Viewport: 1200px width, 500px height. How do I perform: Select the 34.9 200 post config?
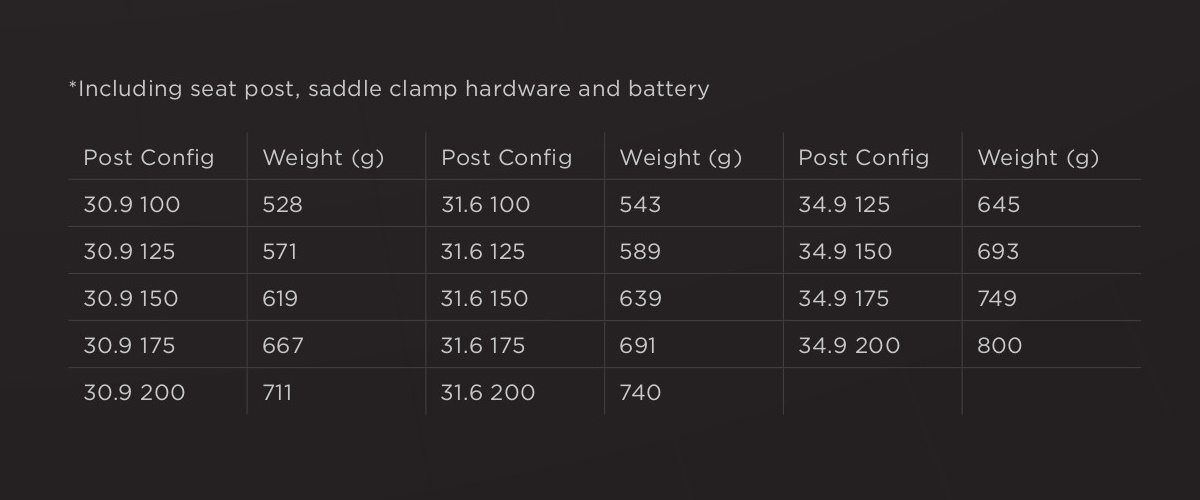[x=849, y=346]
